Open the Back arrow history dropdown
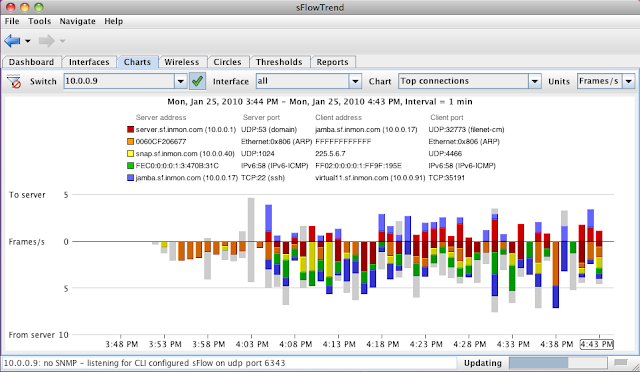Image resolution: width=640 pixels, height=372 pixels. tap(28, 41)
